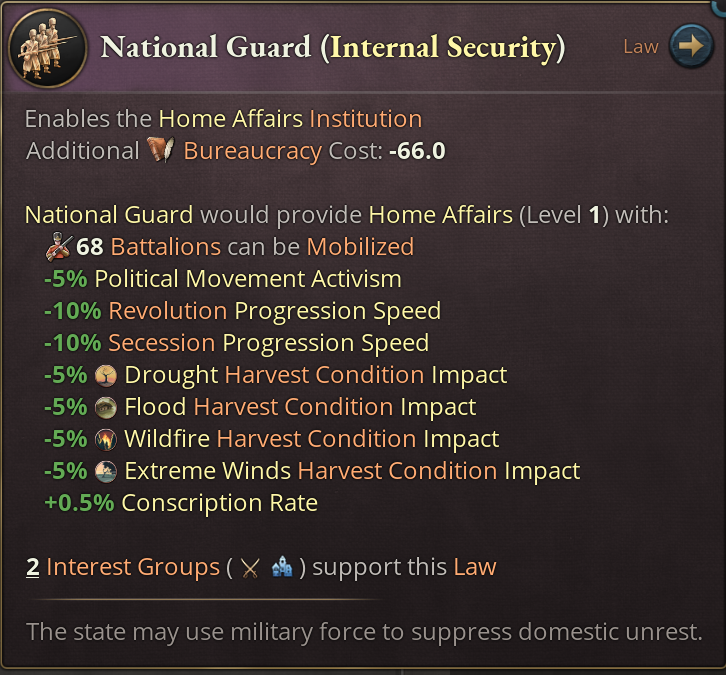Click the Extreme Winds condition icon
This screenshot has width=726, height=675.
(105, 471)
